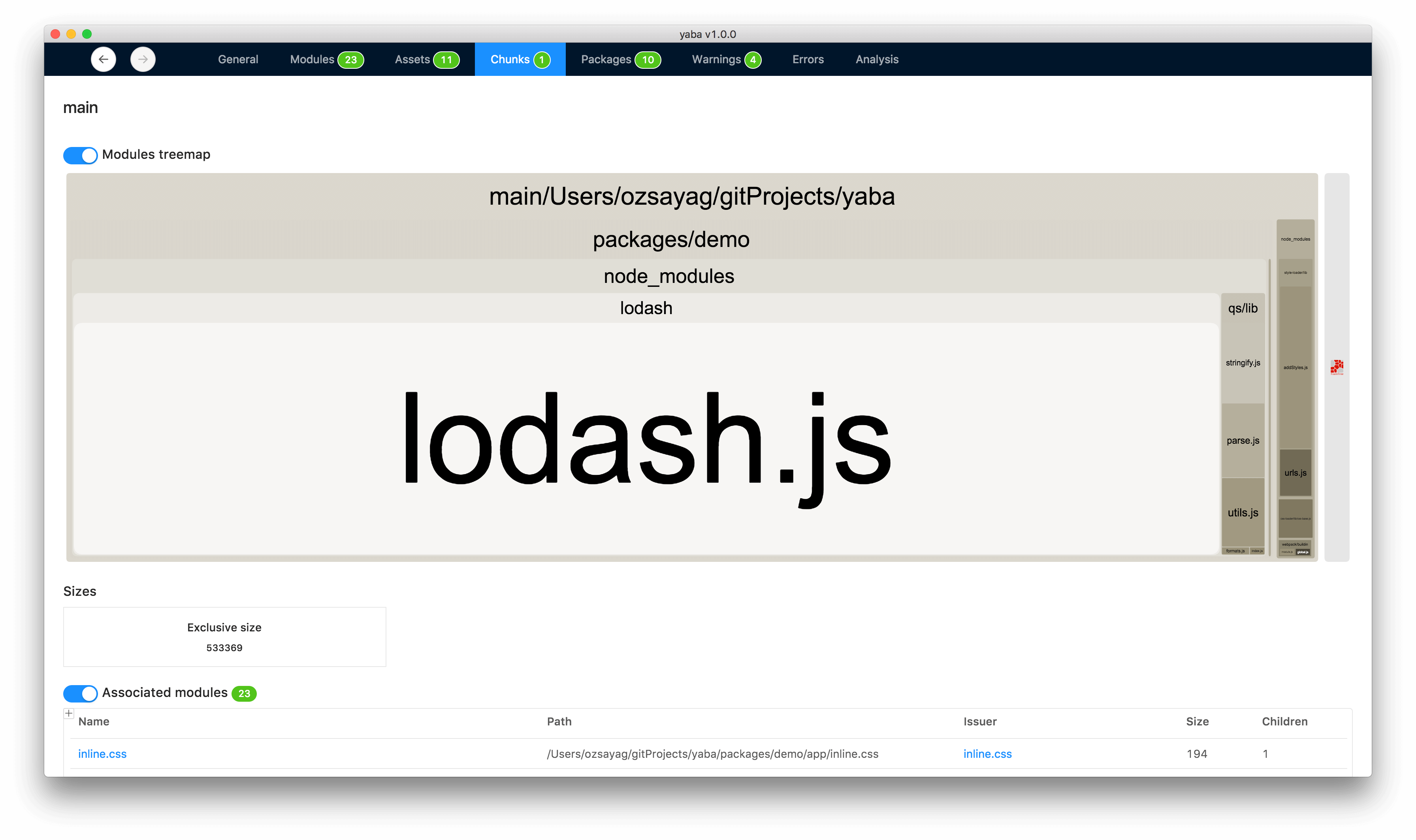Select the Chunks tab
The height and width of the screenshot is (840, 1416).
coord(520,59)
